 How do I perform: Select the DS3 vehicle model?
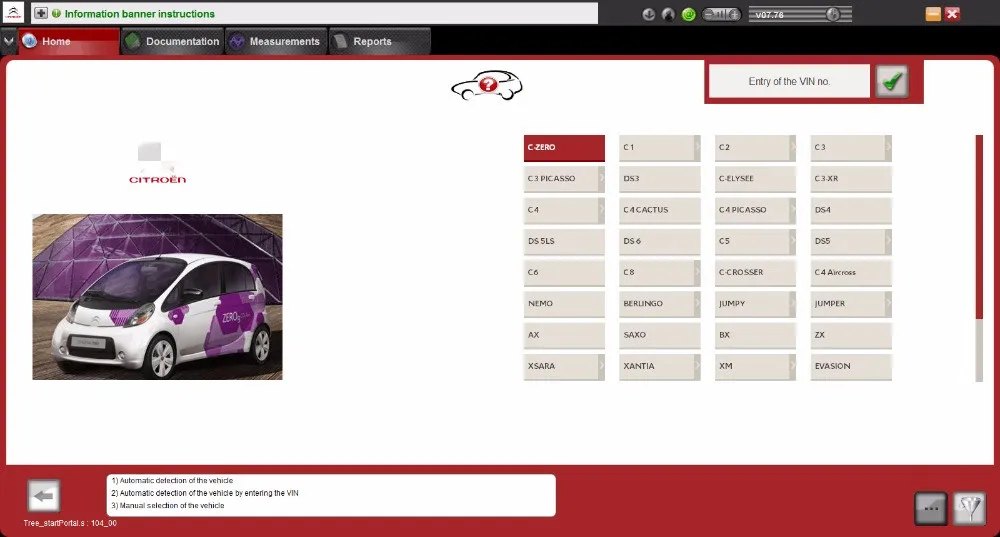(659, 179)
